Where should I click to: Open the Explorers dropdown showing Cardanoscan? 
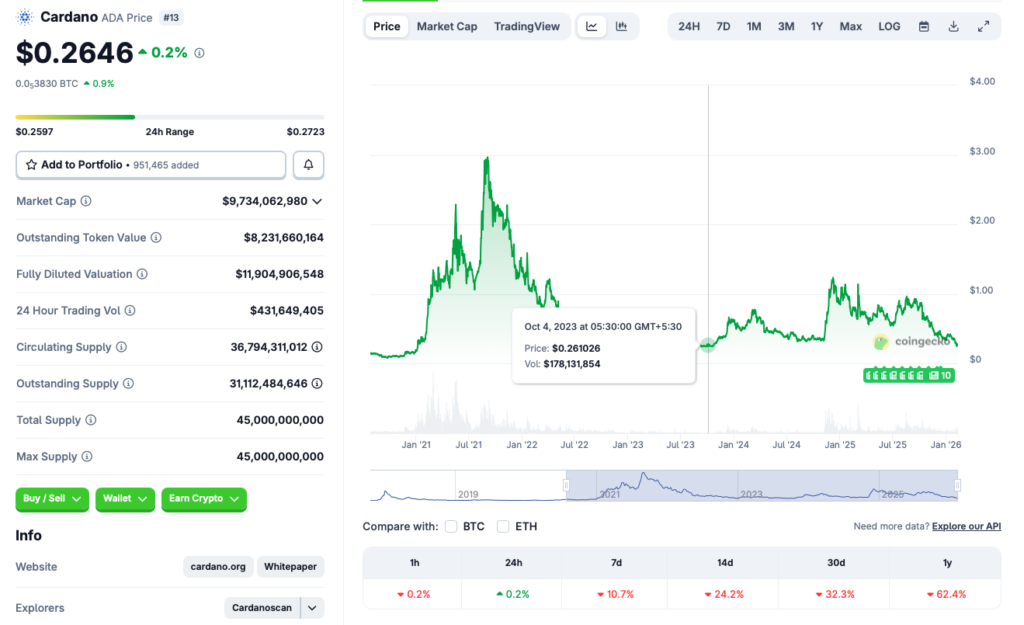pos(274,607)
